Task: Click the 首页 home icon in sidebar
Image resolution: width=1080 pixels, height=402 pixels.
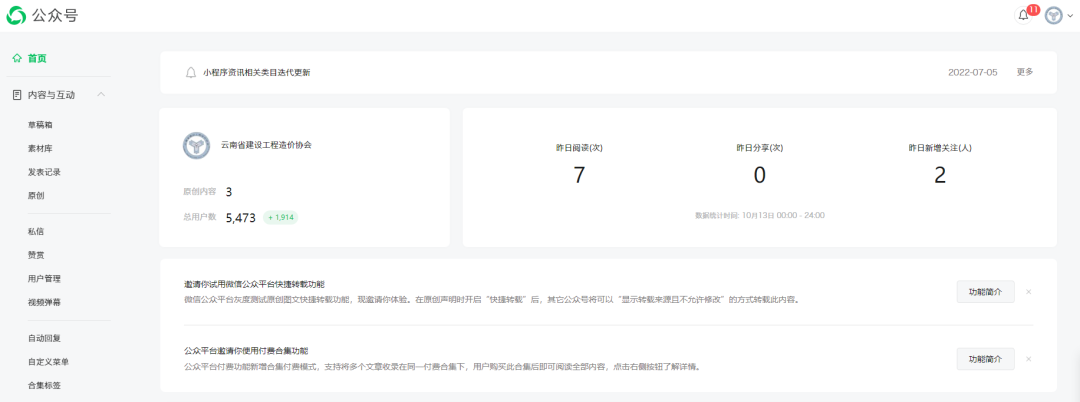Action: (17, 59)
